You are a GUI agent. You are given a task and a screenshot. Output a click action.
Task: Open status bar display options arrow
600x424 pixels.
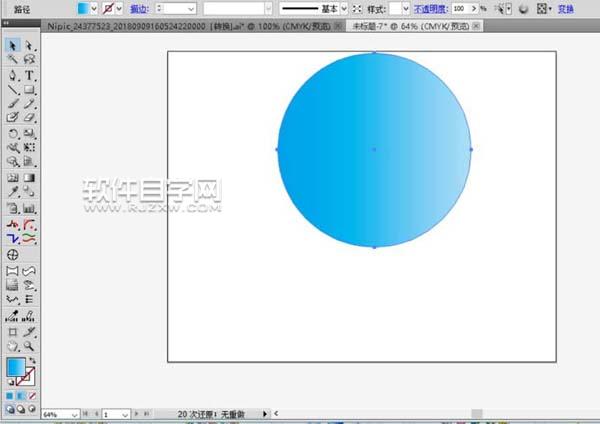(x=264, y=414)
